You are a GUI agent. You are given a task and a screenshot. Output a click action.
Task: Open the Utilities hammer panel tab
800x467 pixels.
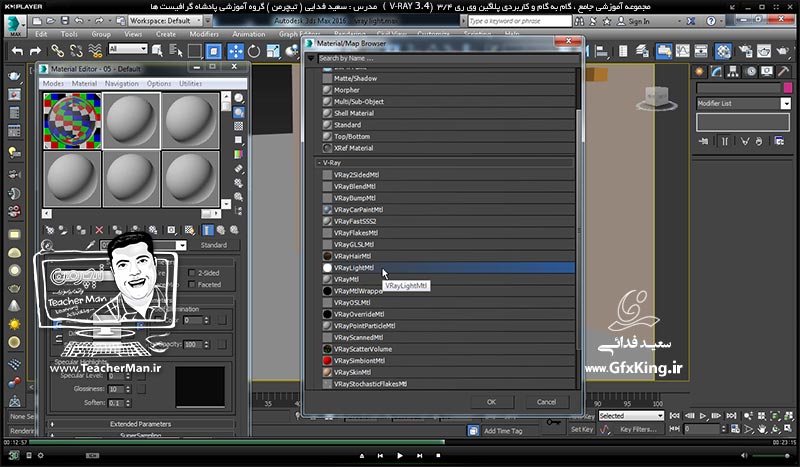(x=783, y=71)
